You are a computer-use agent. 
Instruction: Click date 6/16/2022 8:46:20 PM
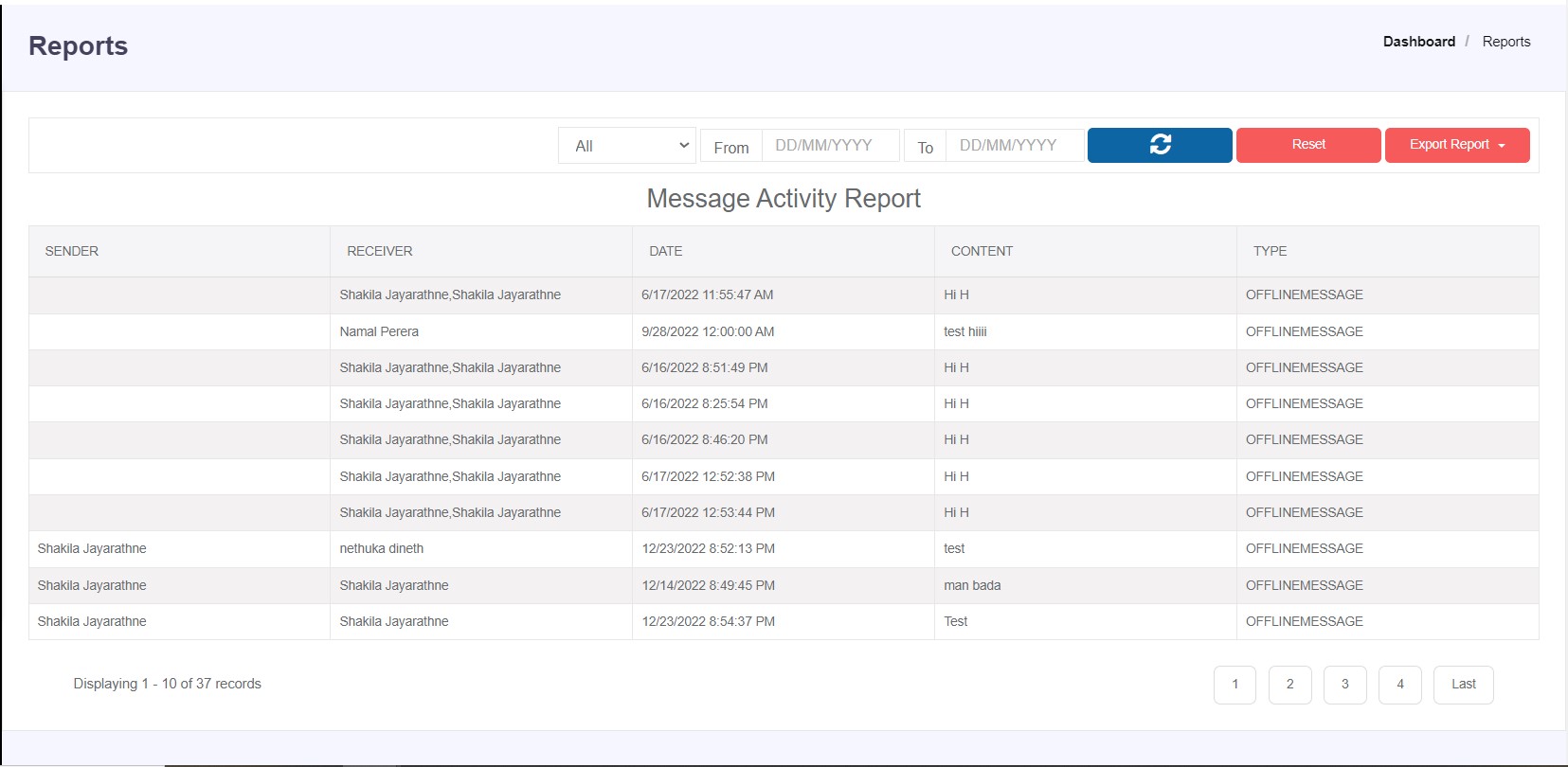[x=705, y=439]
